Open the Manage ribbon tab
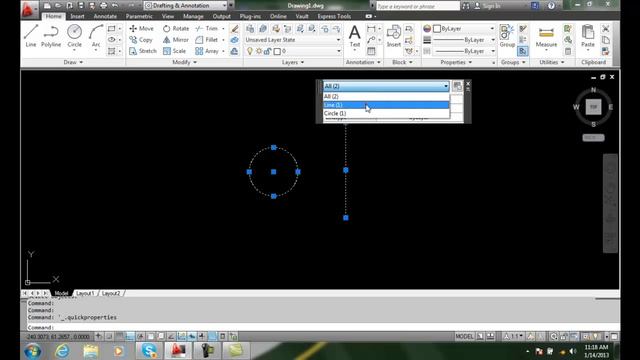The height and width of the screenshot is (360, 640). coord(193,16)
